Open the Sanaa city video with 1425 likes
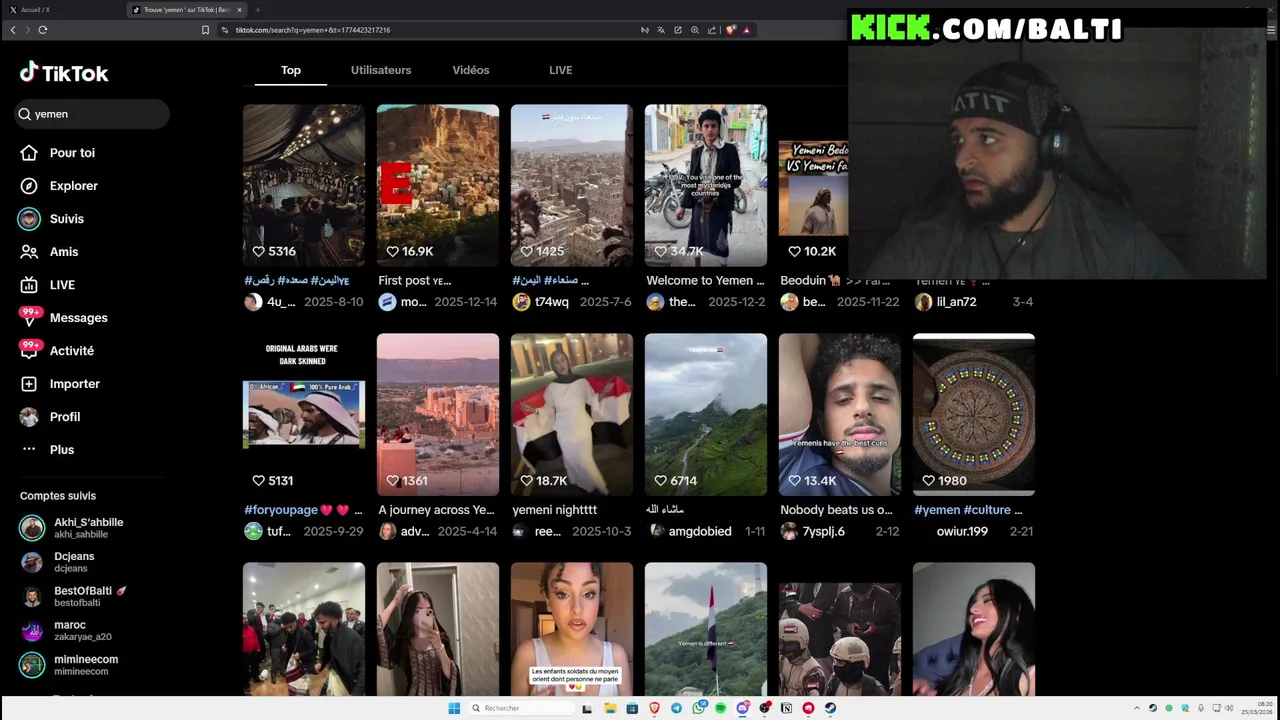Screen dimensions: 1280x720 (x=572, y=185)
